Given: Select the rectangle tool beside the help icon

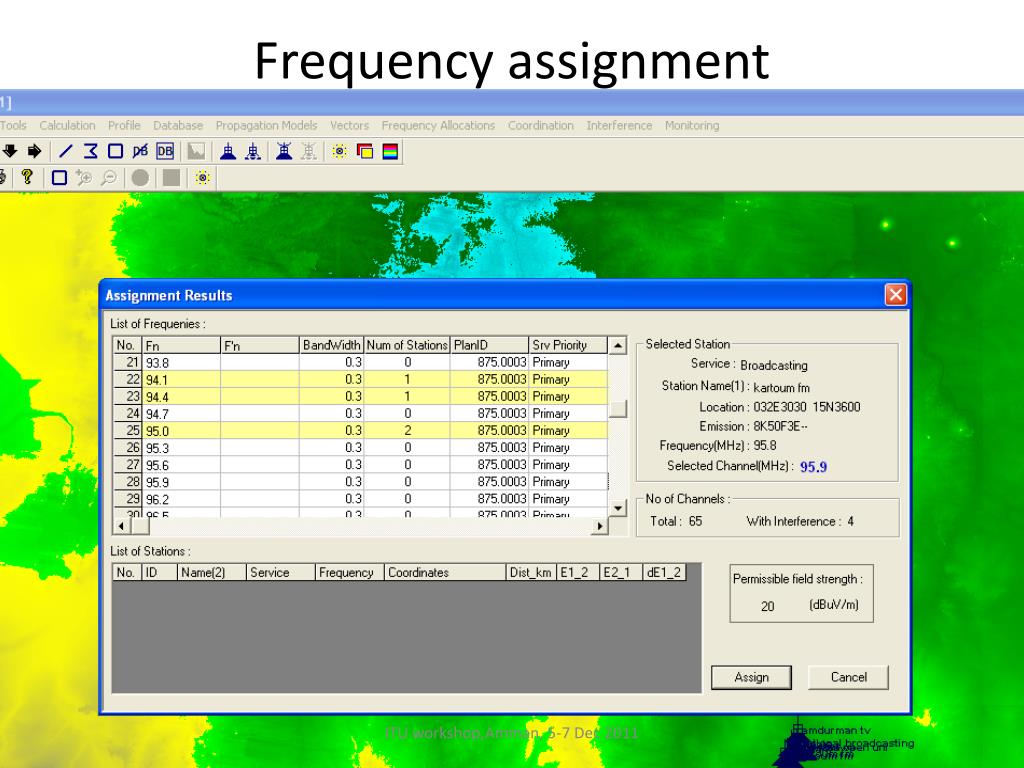Looking at the screenshot, I should pos(59,177).
